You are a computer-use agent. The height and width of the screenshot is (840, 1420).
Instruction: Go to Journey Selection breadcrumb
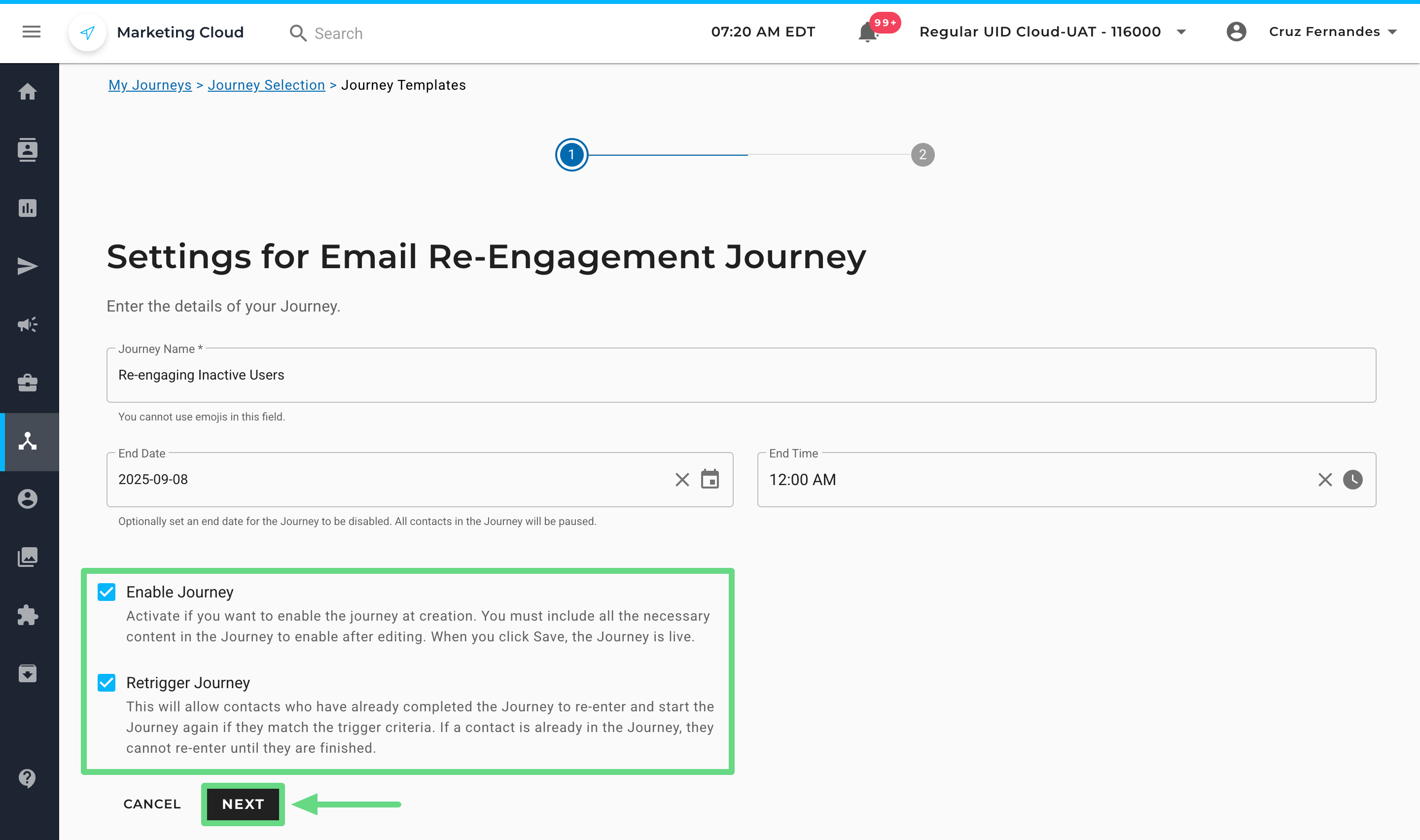tap(266, 85)
